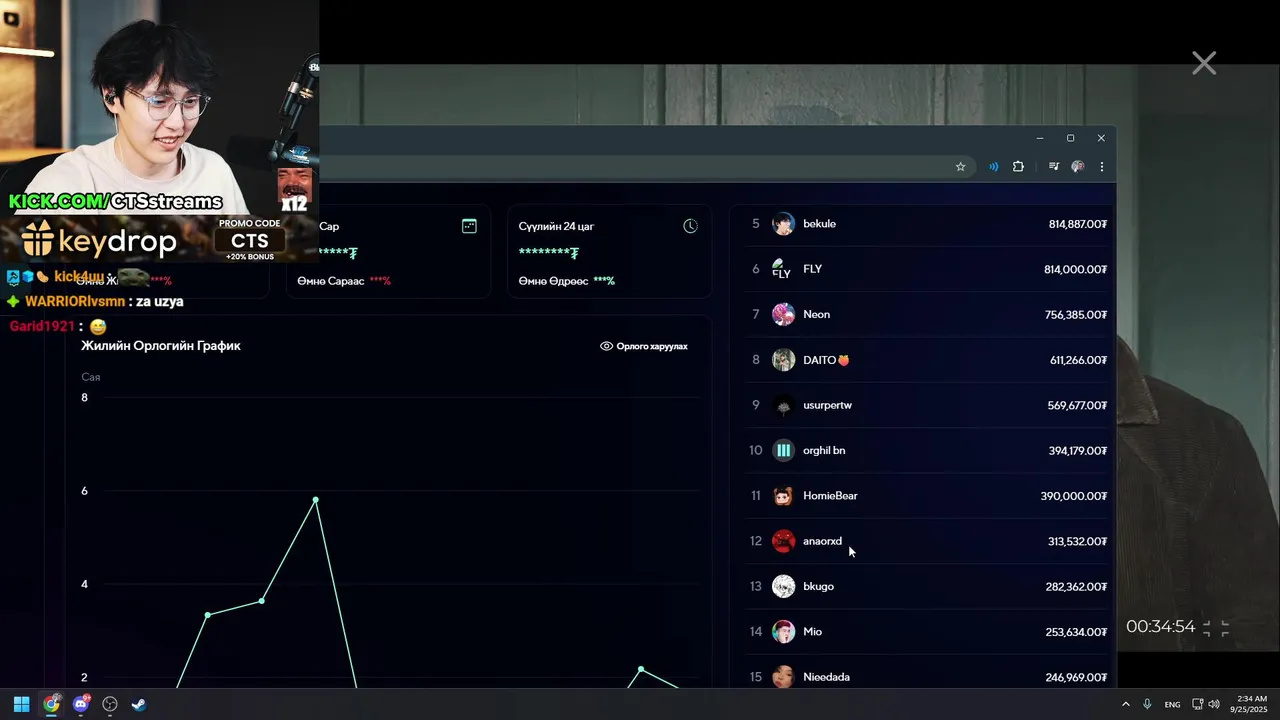Click amount 611,266.00₮
Viewport: 1280px width, 720px height.
coord(1078,360)
